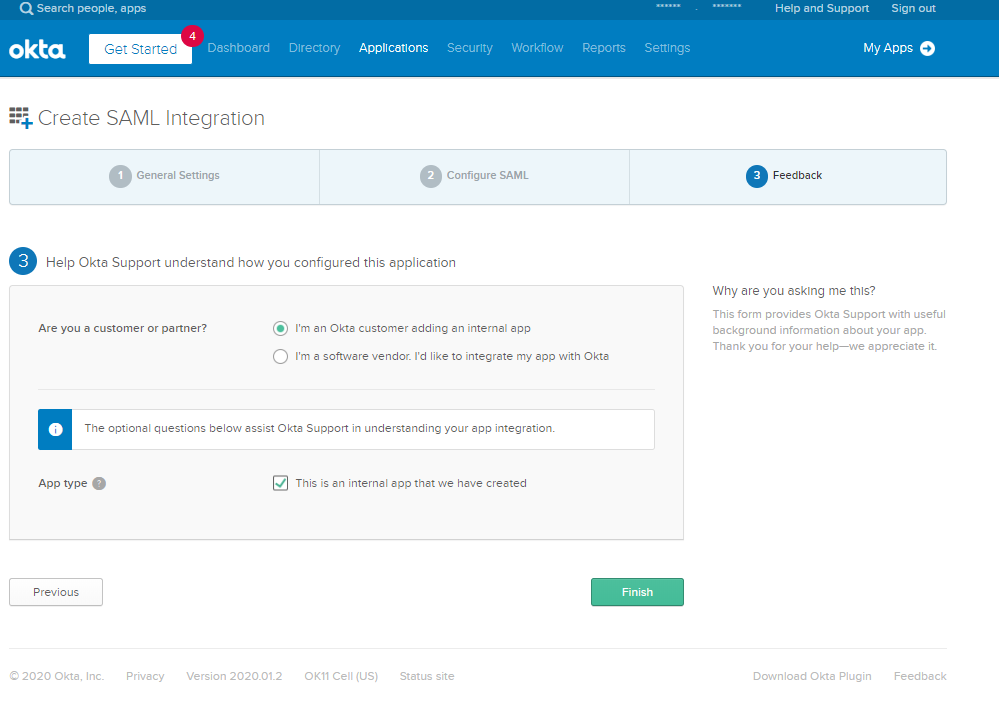Click the Okta logo
The width and height of the screenshot is (999, 705).
tap(37, 49)
